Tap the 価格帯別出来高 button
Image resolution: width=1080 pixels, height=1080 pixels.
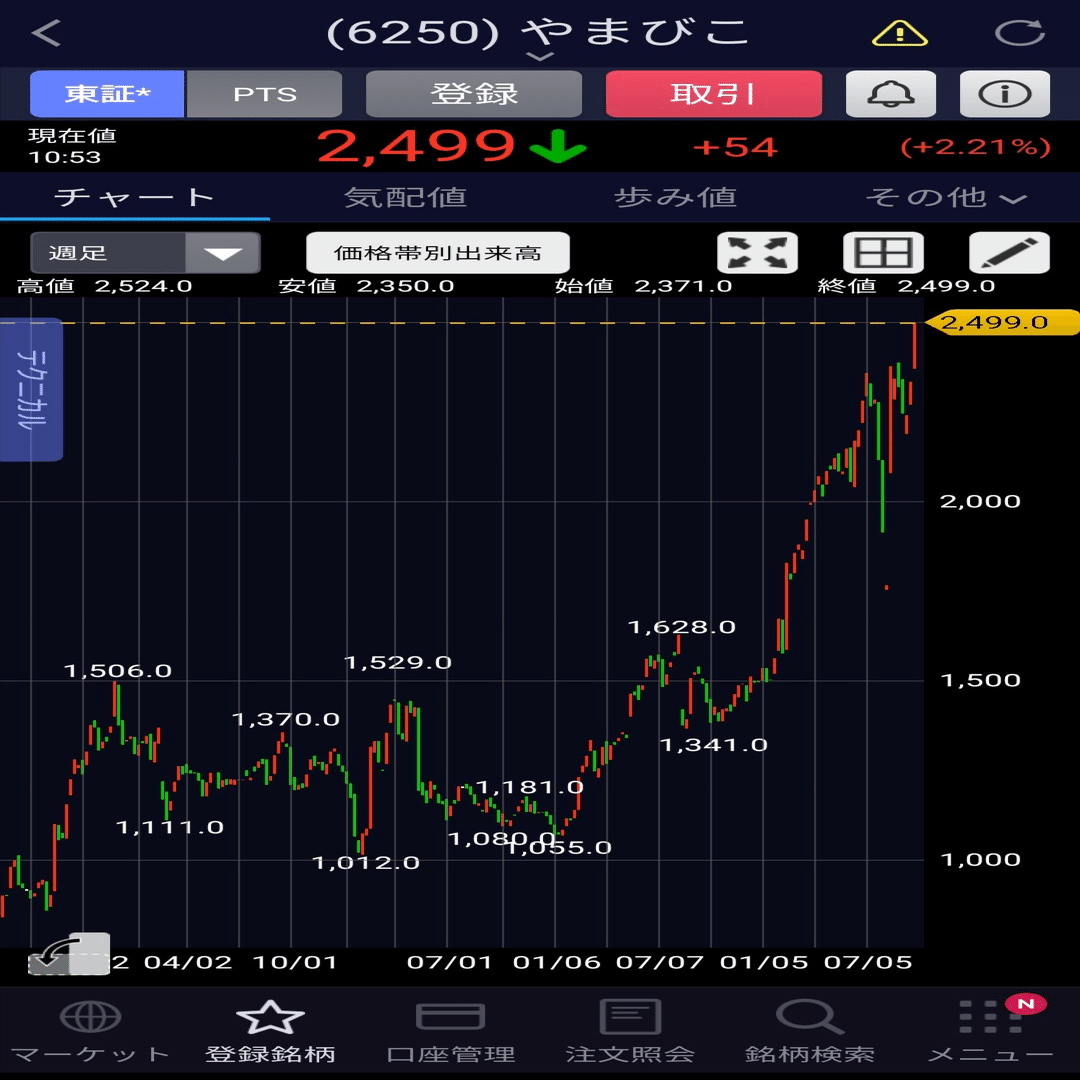coord(437,252)
